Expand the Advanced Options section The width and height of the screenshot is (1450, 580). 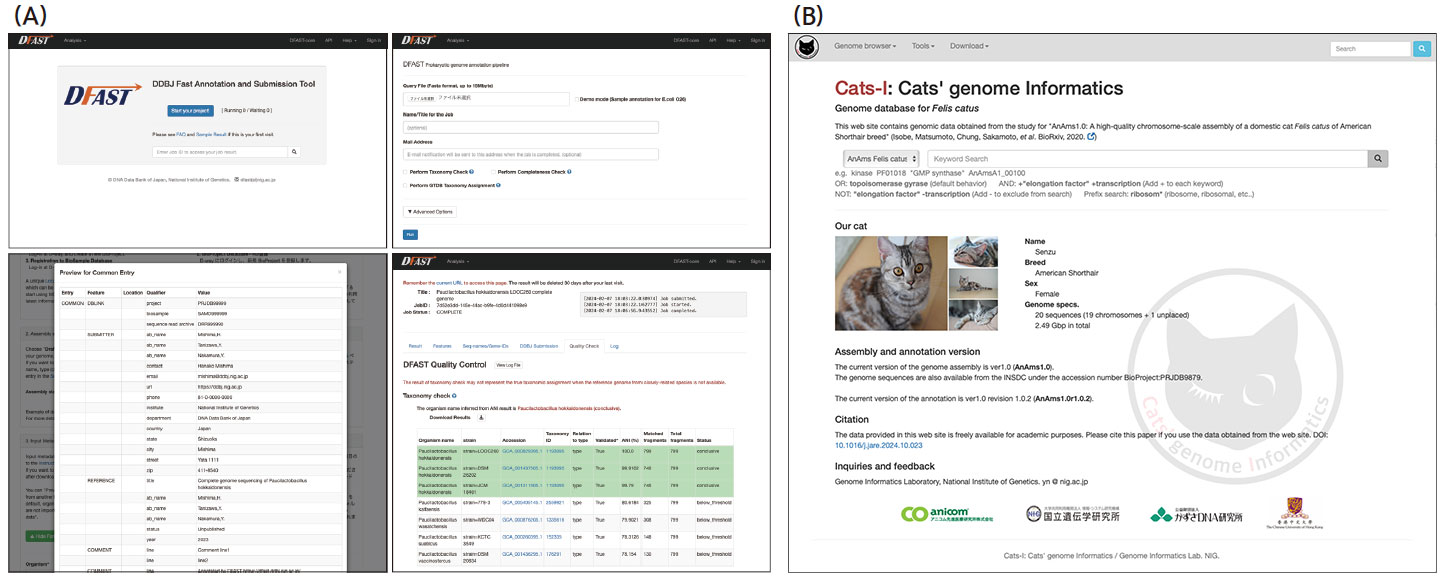tap(430, 211)
